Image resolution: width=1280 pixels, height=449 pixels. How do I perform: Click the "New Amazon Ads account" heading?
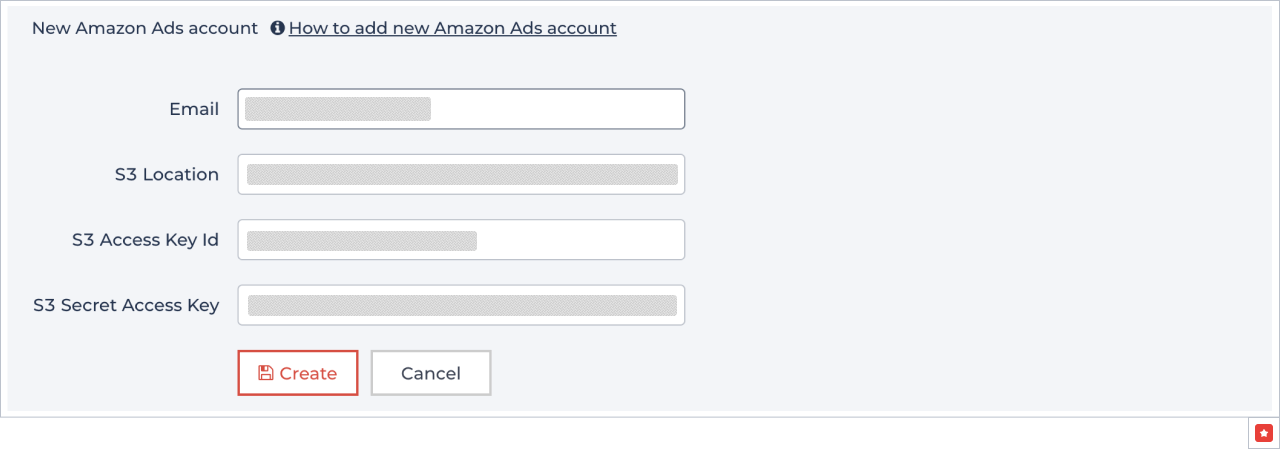(145, 28)
